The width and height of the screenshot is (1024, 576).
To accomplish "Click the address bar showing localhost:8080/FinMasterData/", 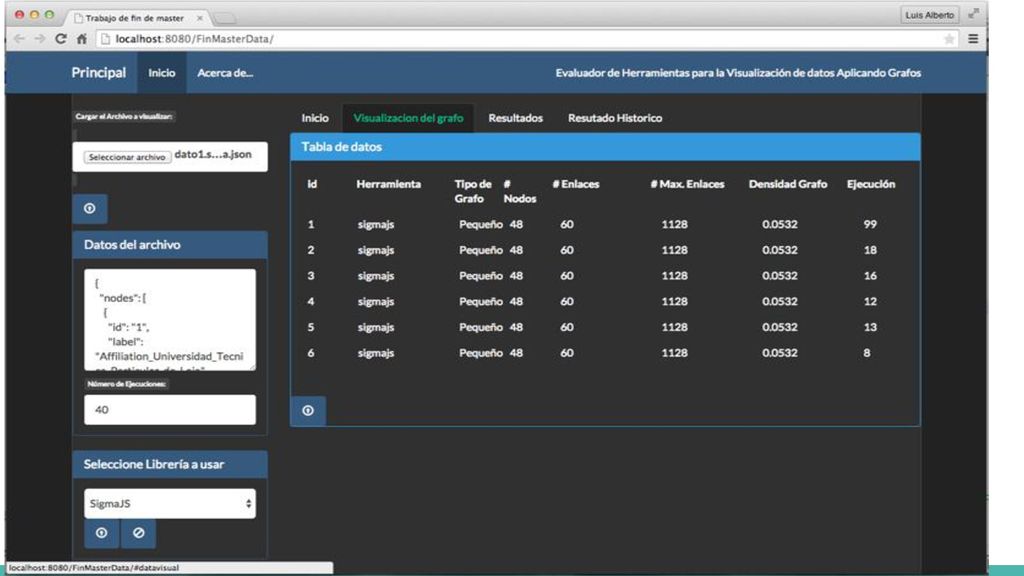I will 526,39.
